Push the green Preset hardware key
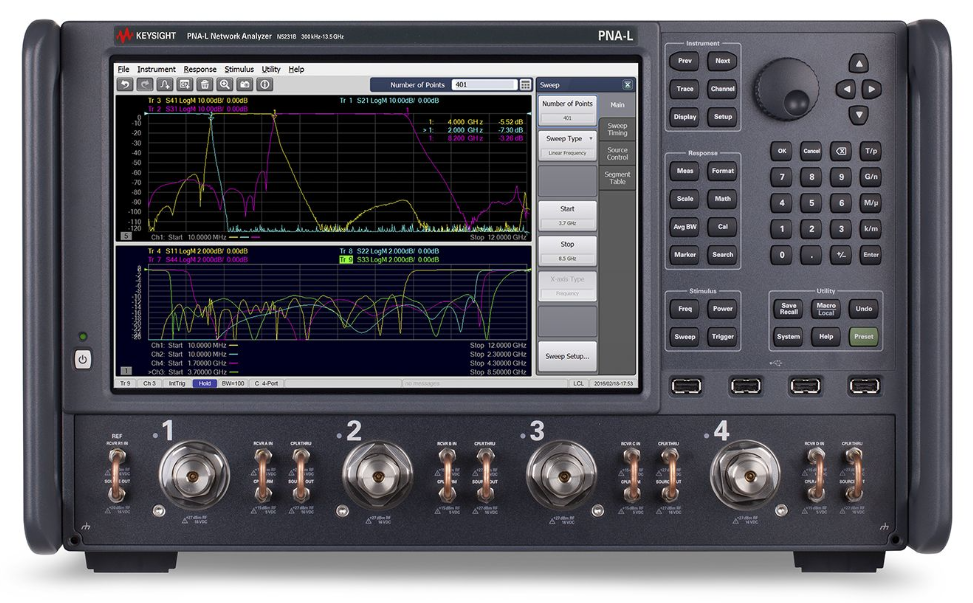 tap(863, 336)
